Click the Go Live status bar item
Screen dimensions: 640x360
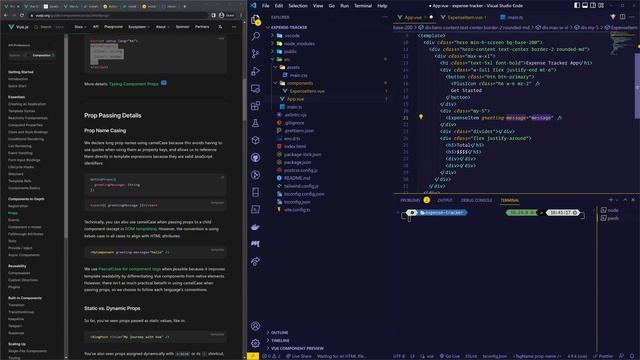click(x=450, y=356)
